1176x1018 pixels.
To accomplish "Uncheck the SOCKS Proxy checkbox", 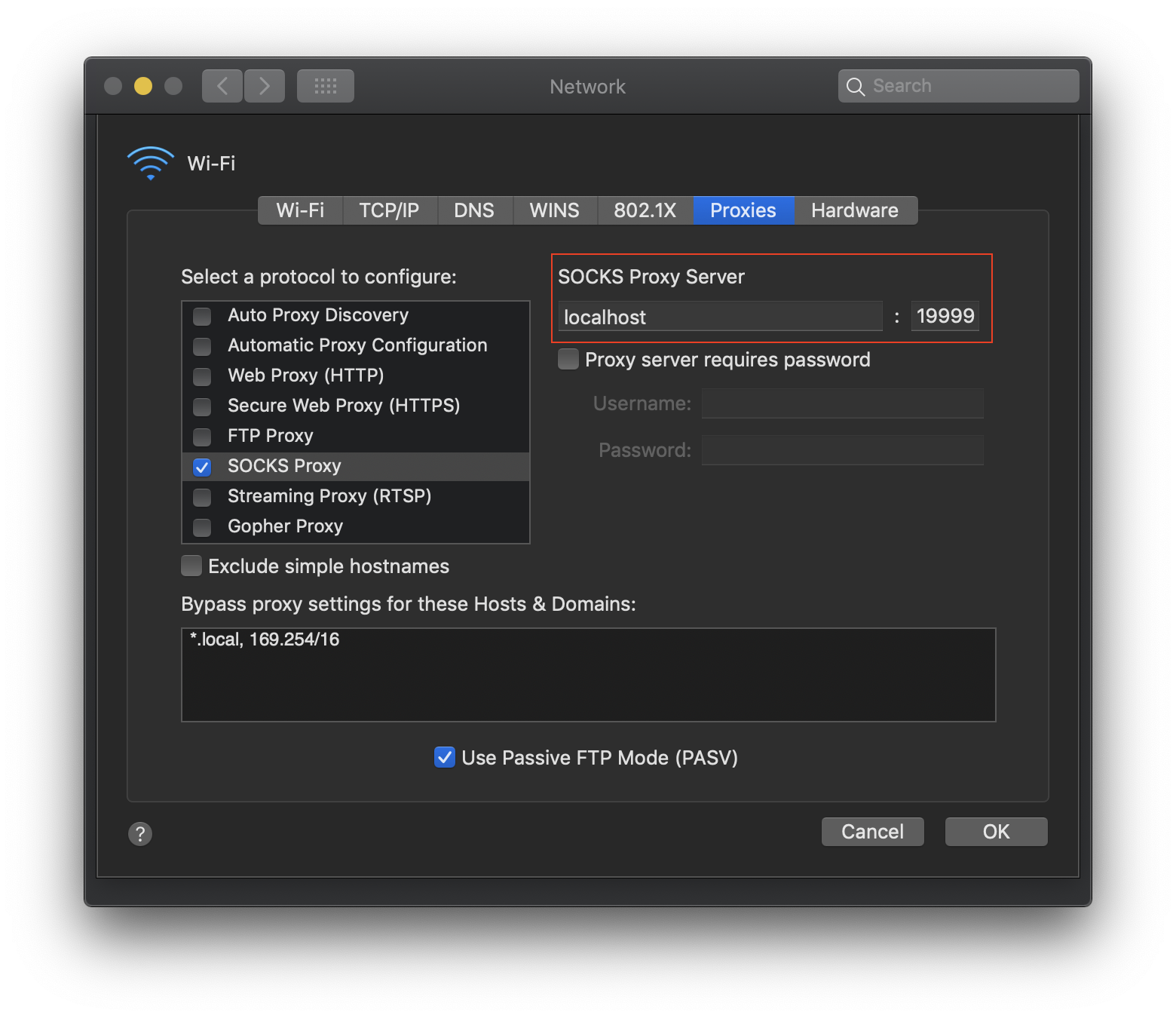I will click(202, 467).
